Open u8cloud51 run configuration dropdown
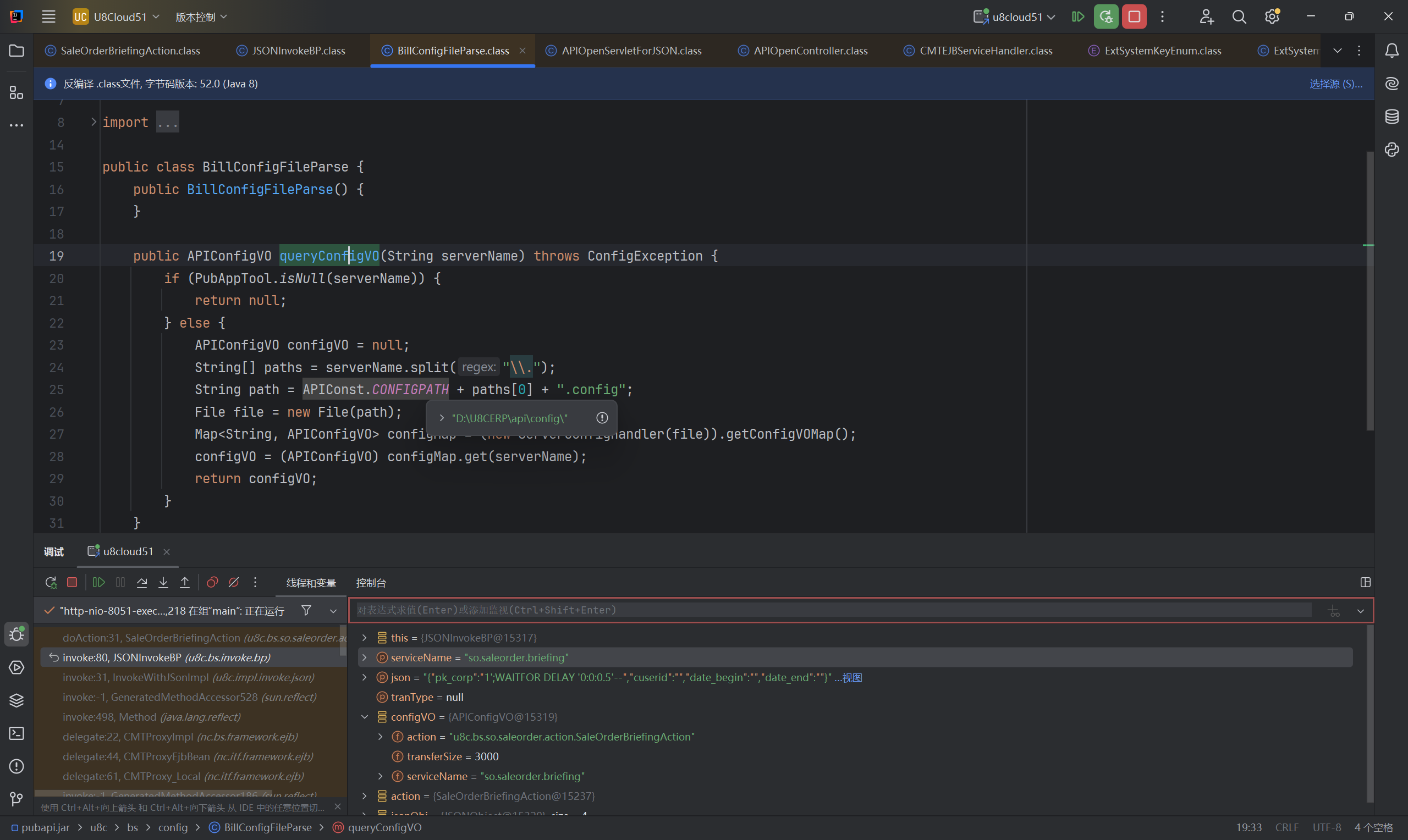Screen dimensions: 1408x840 [1014, 17]
